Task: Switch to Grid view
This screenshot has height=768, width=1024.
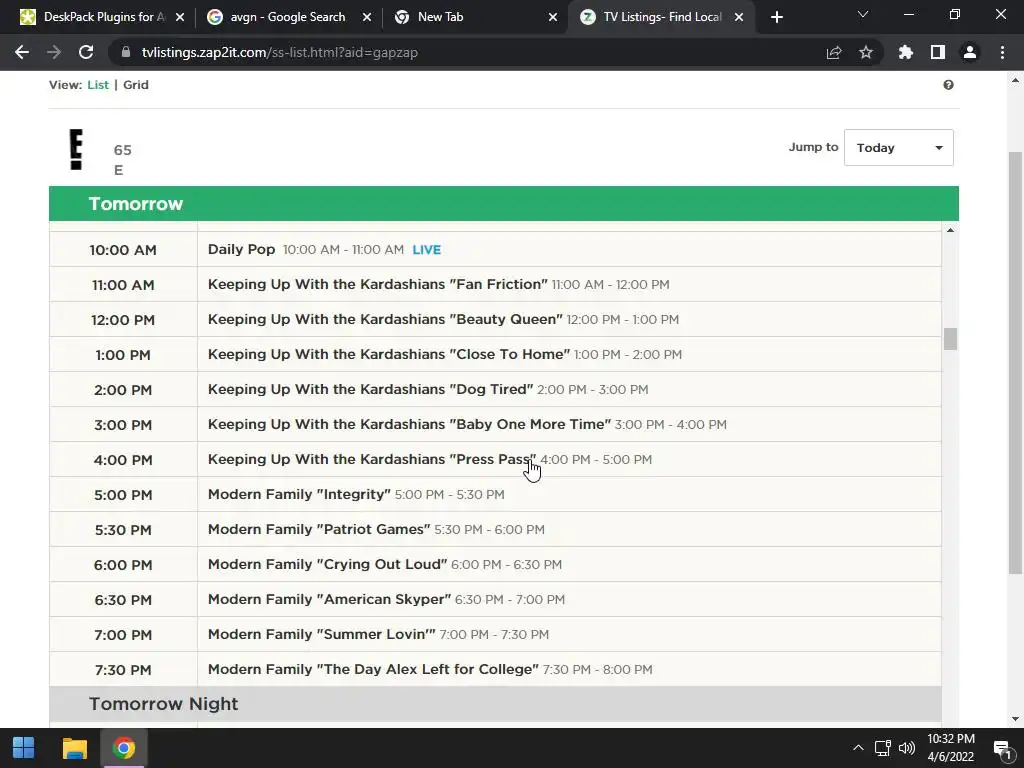Action: pyautogui.click(x=136, y=85)
